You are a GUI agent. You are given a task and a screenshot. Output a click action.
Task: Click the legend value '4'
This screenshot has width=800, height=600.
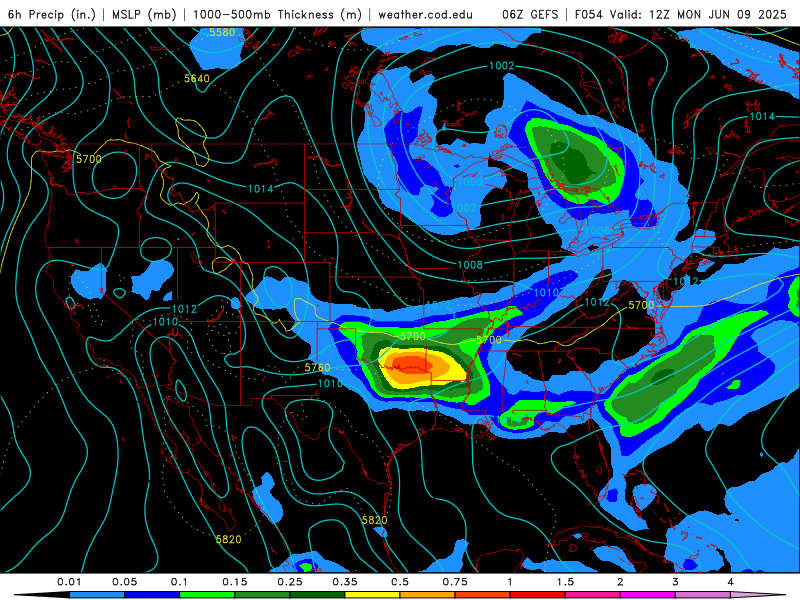(731, 582)
